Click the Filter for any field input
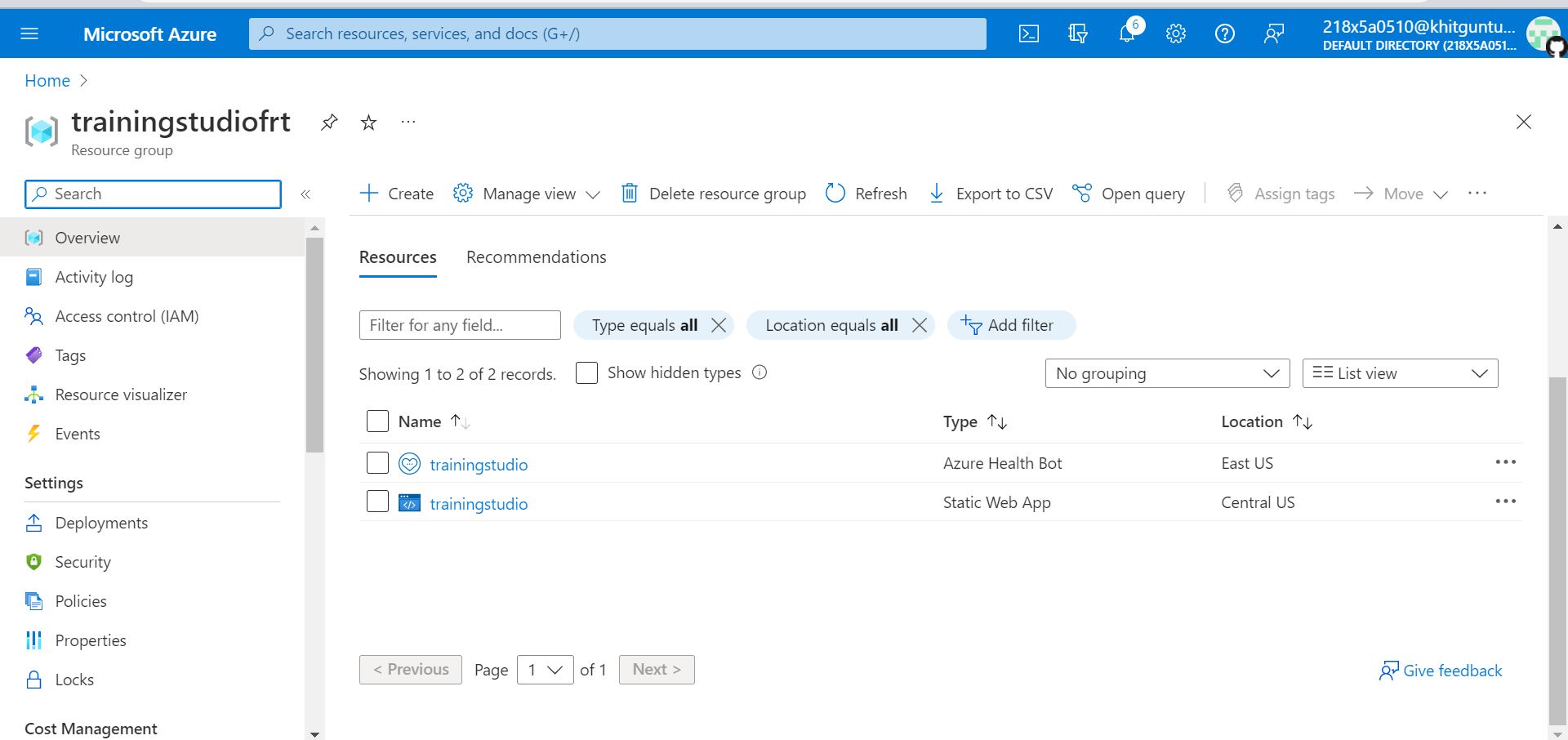Image resolution: width=1568 pixels, height=740 pixels. (x=460, y=325)
